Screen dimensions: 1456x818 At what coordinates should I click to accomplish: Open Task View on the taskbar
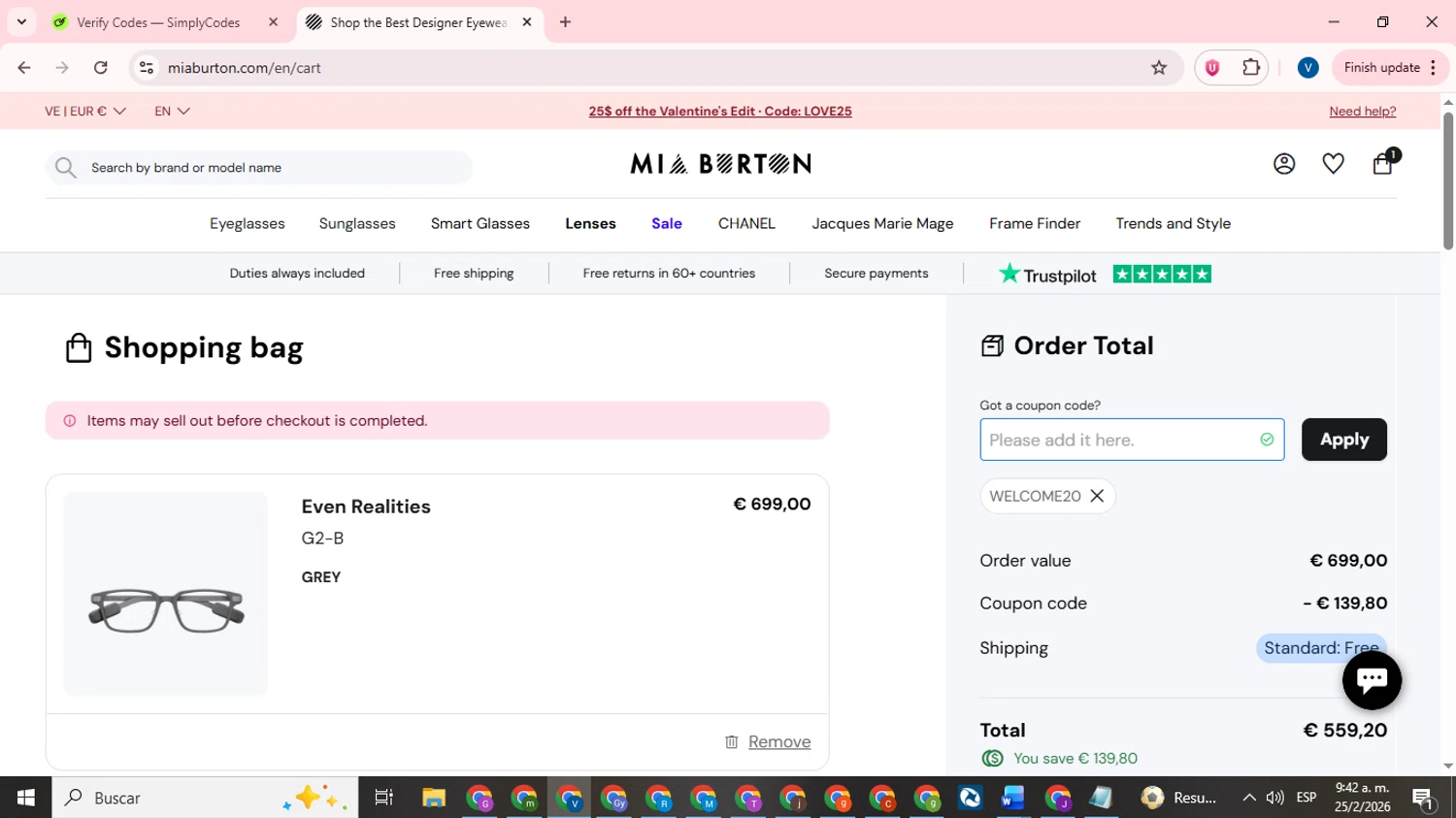pos(384,798)
